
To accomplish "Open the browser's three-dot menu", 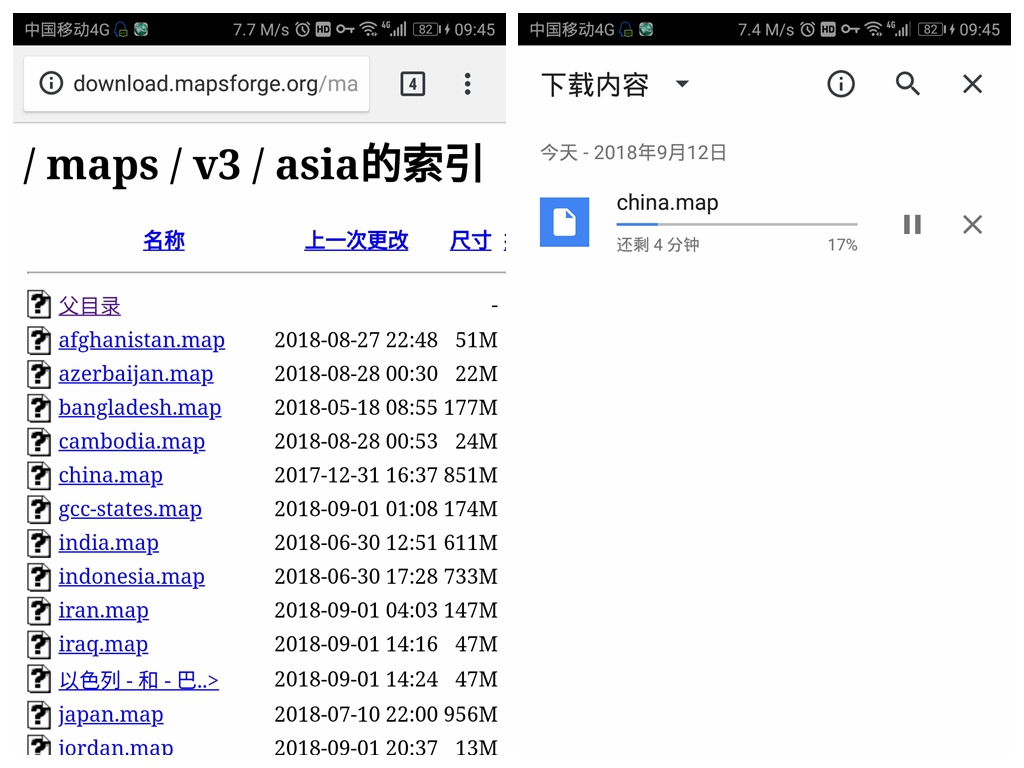I will point(467,84).
